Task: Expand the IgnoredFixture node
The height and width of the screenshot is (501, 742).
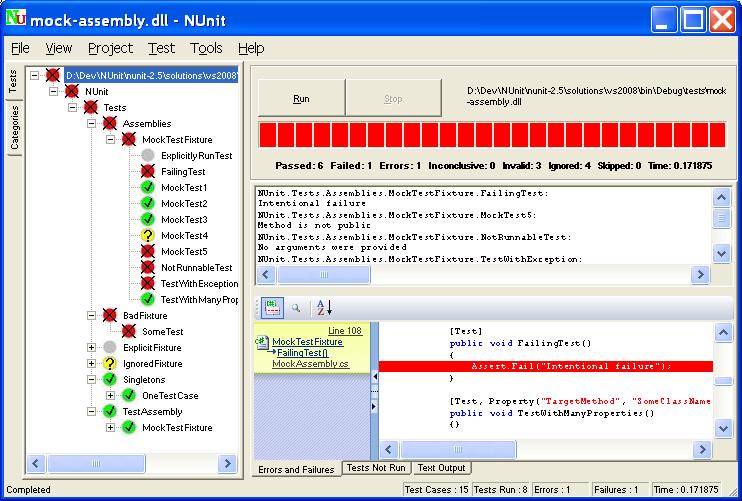Action: pos(91,363)
